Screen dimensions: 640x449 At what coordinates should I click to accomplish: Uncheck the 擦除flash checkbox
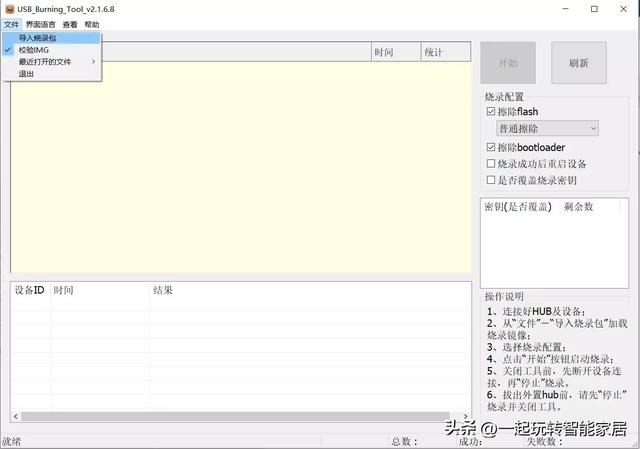pyautogui.click(x=491, y=111)
